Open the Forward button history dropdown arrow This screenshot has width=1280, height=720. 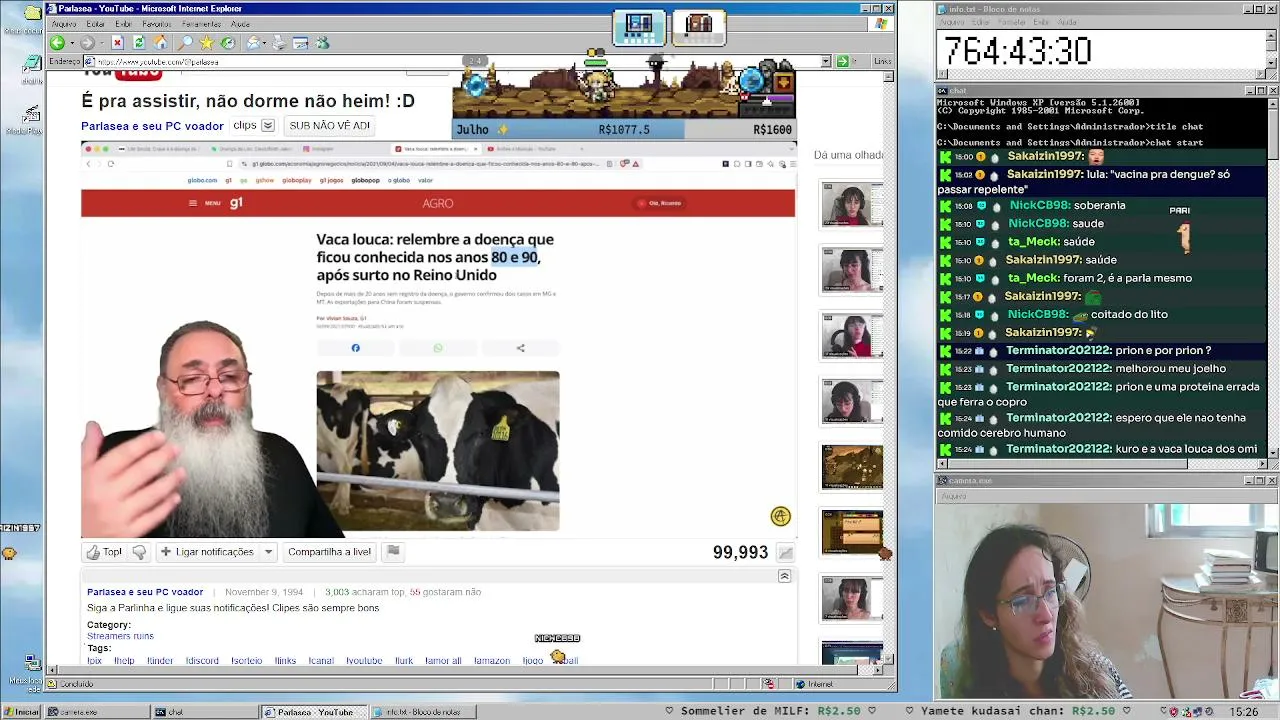100,43
